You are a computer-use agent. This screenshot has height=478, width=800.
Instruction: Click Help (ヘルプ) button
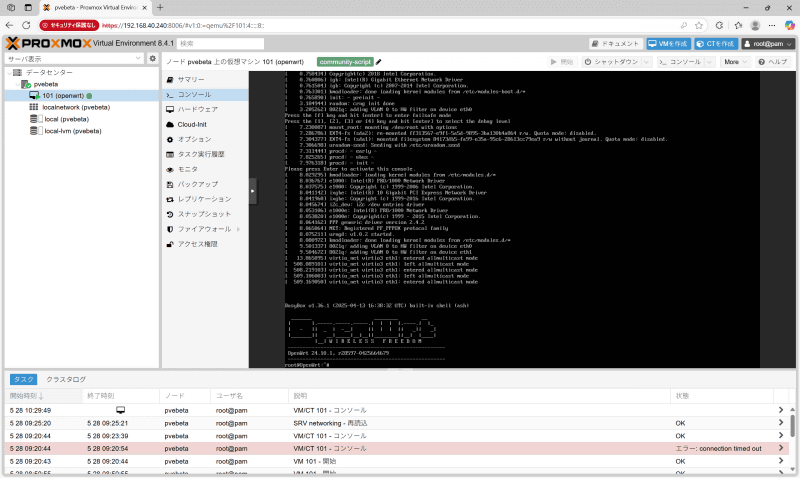click(x=772, y=62)
